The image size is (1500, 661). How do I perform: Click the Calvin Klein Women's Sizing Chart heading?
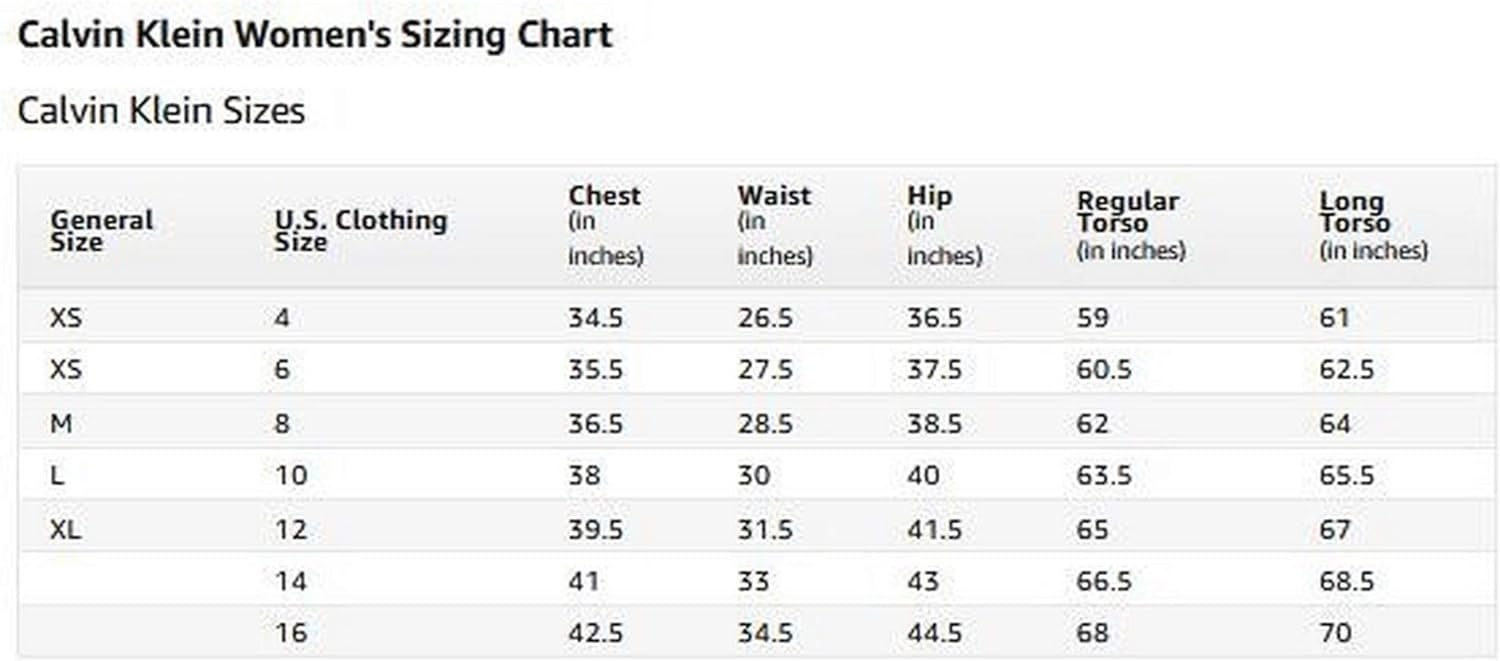[x=315, y=36]
